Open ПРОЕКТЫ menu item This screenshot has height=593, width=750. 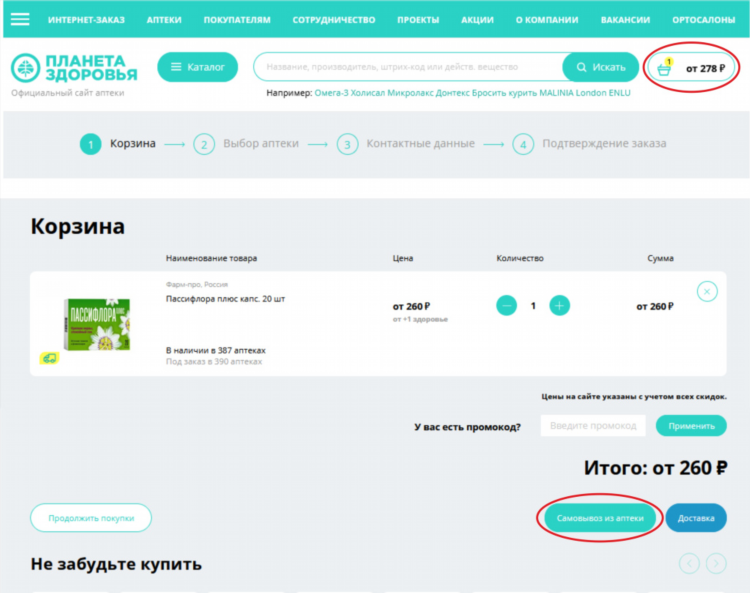[418, 20]
